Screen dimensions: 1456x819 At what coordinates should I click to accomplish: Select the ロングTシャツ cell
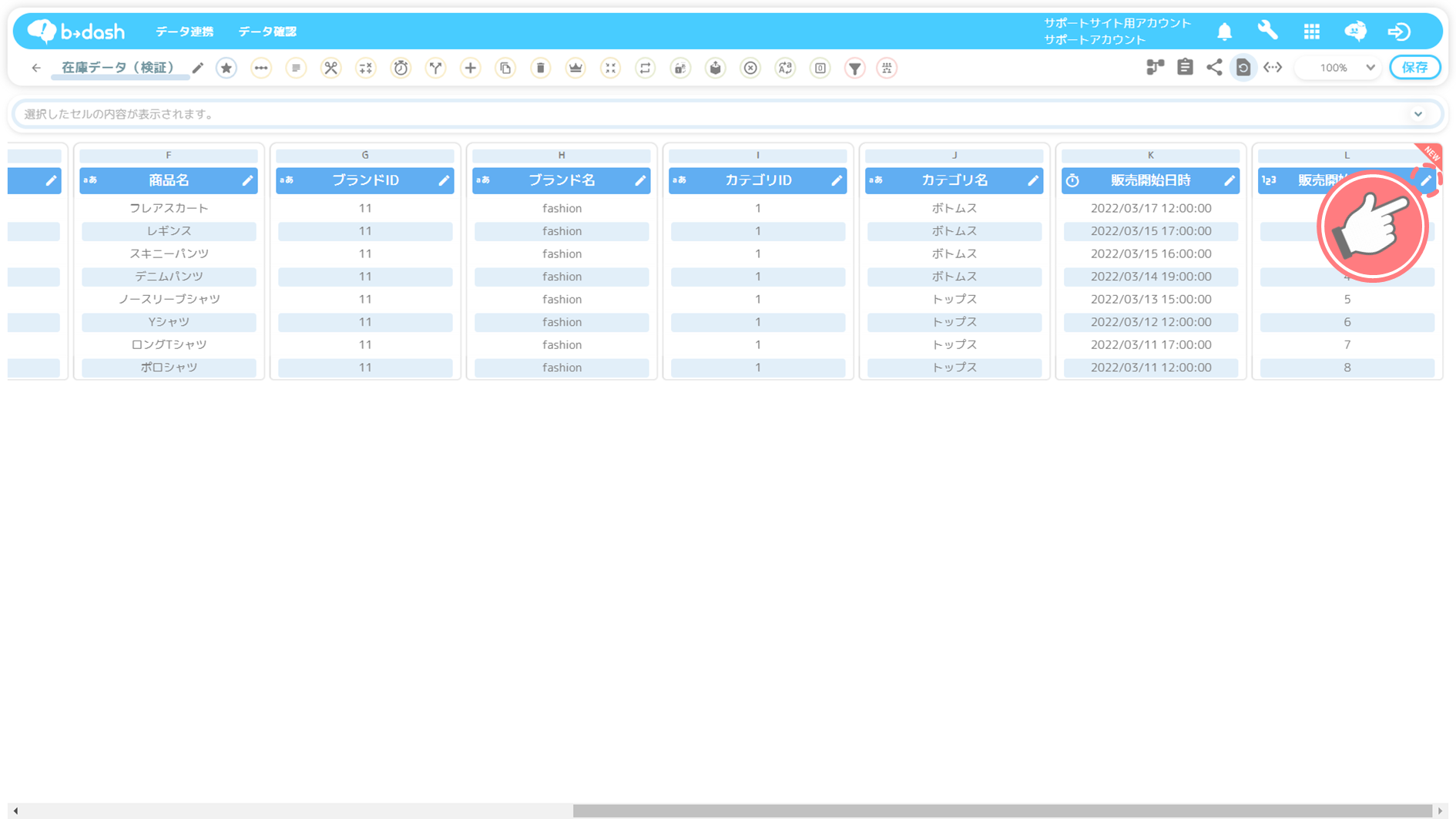click(x=169, y=344)
